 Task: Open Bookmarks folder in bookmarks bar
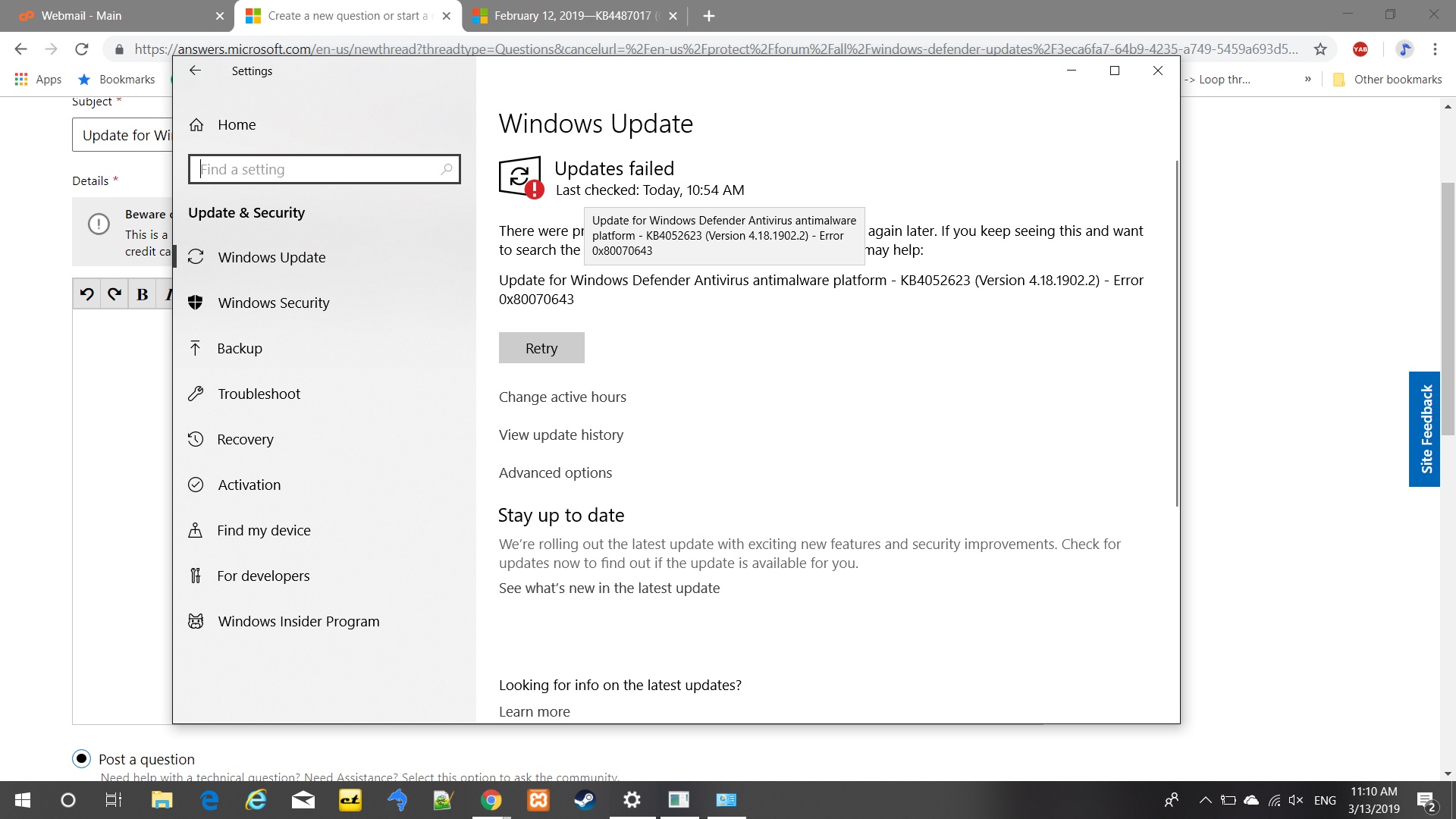(x=117, y=80)
